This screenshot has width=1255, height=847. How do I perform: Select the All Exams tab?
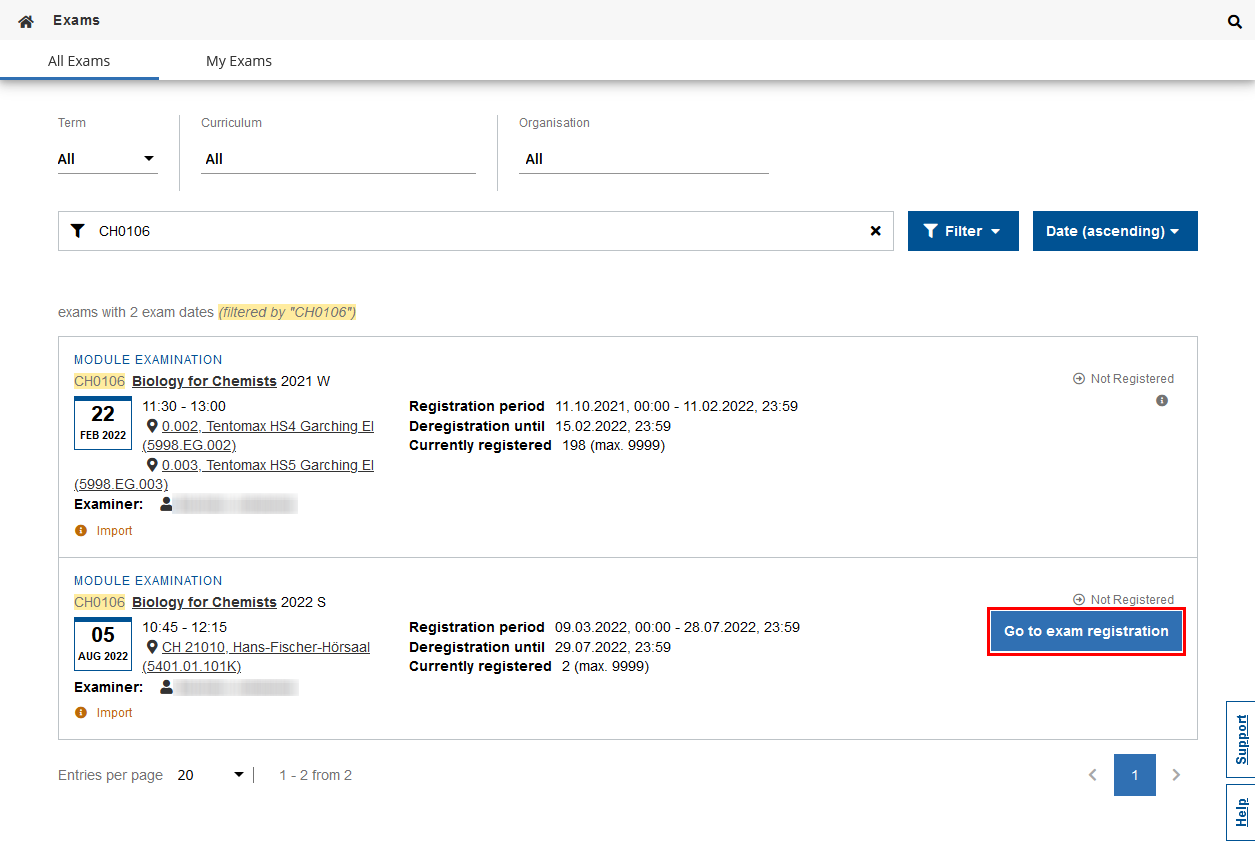tap(79, 61)
